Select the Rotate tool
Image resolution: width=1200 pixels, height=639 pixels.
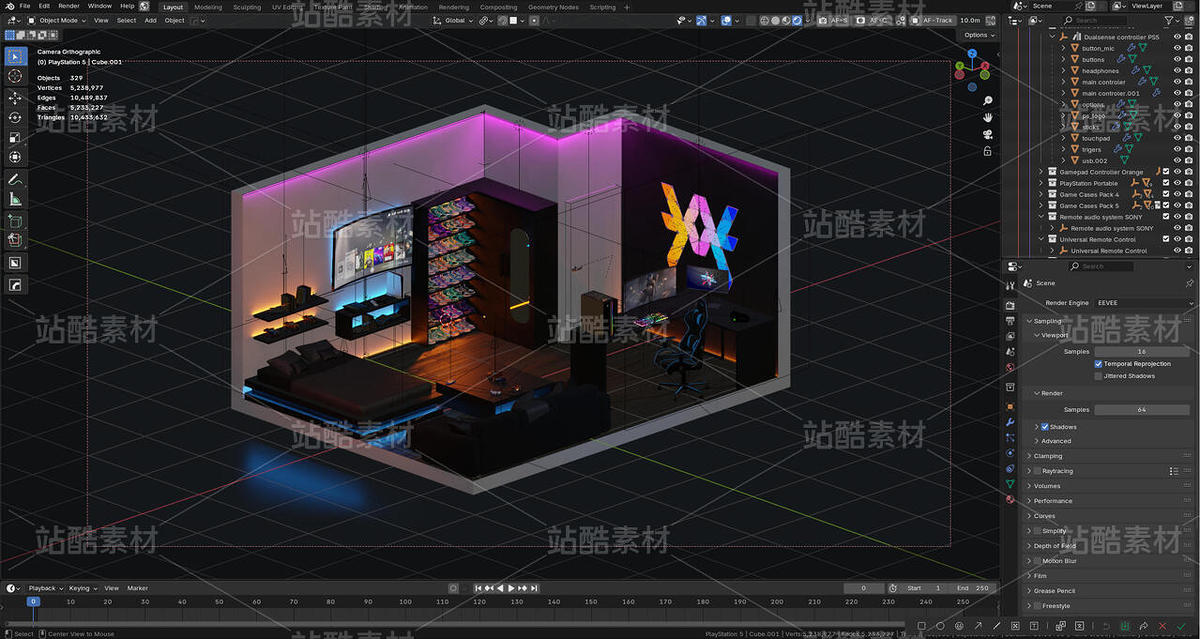point(15,118)
